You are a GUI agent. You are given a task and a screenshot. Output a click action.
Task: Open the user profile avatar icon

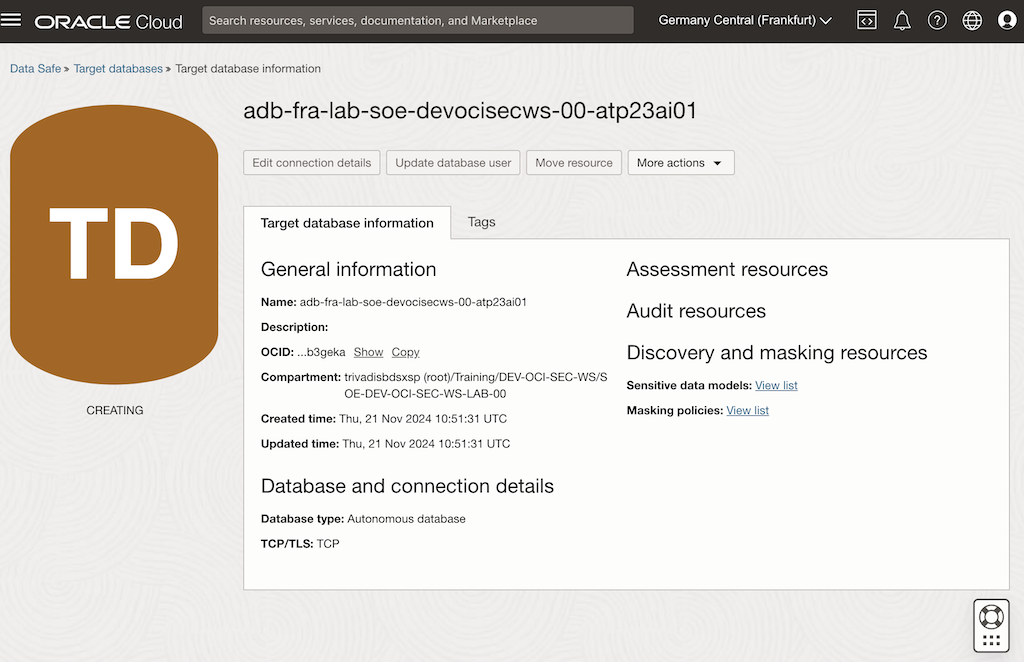point(1007,20)
